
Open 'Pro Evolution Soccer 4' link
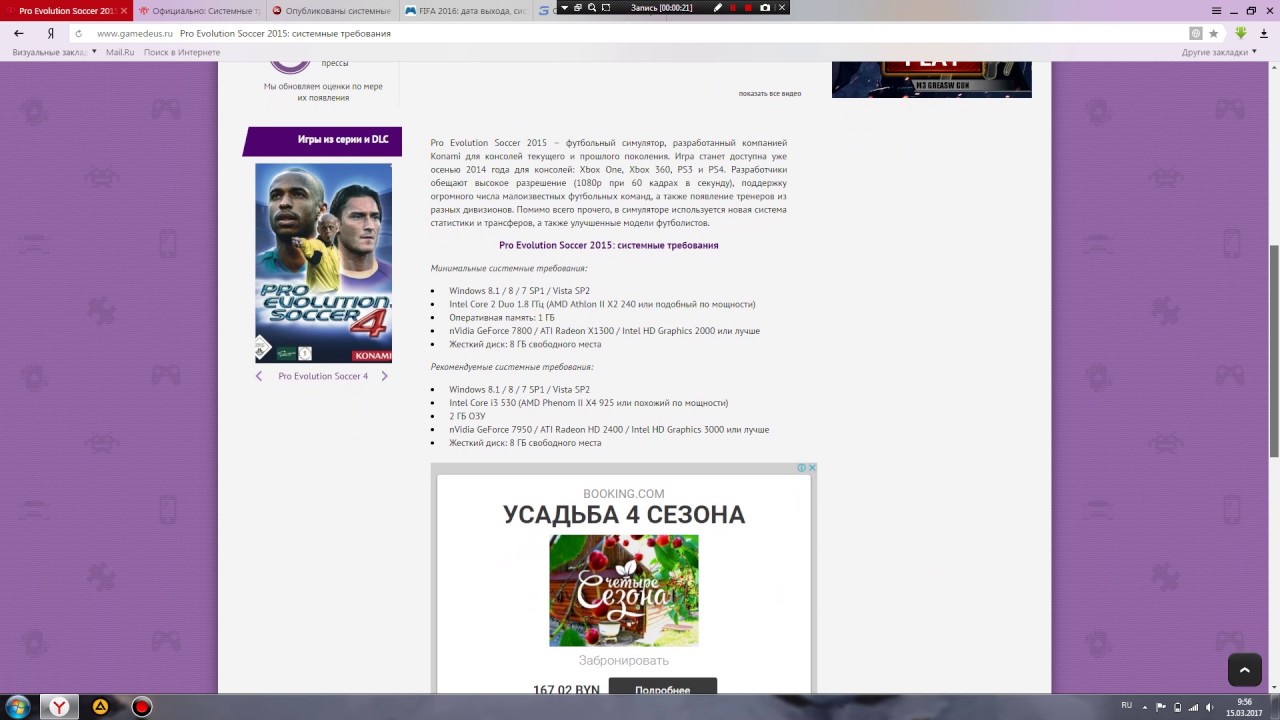323,376
